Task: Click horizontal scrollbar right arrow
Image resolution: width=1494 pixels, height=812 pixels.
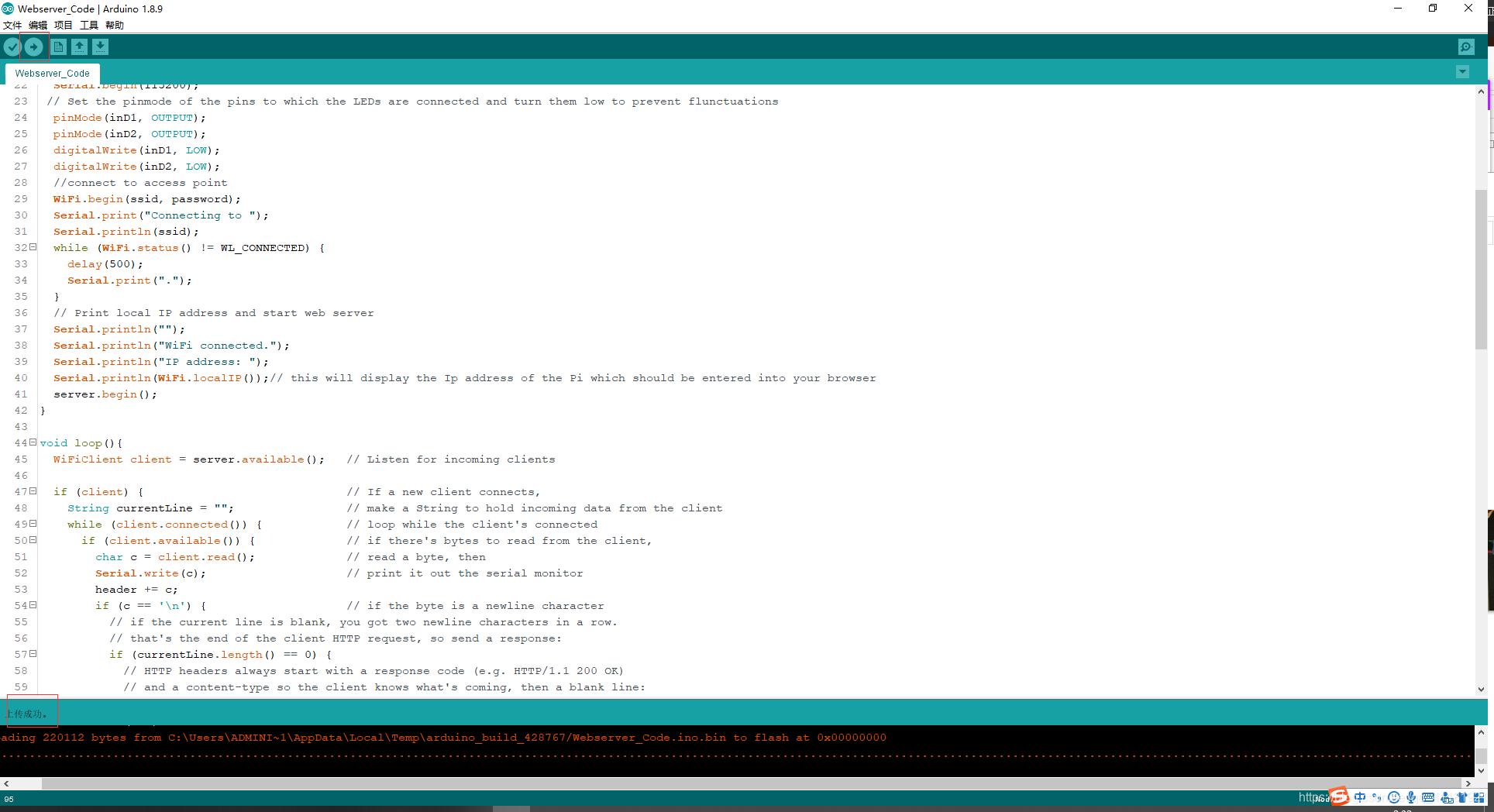Action: [1468, 783]
